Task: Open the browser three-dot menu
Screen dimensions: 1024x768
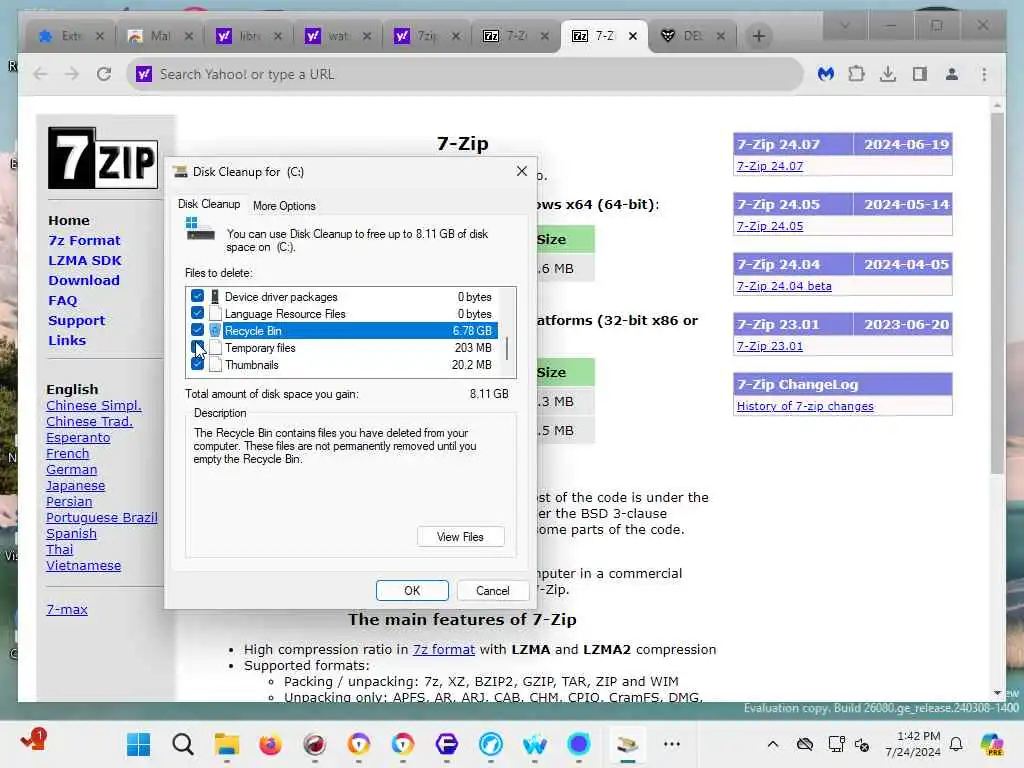Action: click(984, 74)
